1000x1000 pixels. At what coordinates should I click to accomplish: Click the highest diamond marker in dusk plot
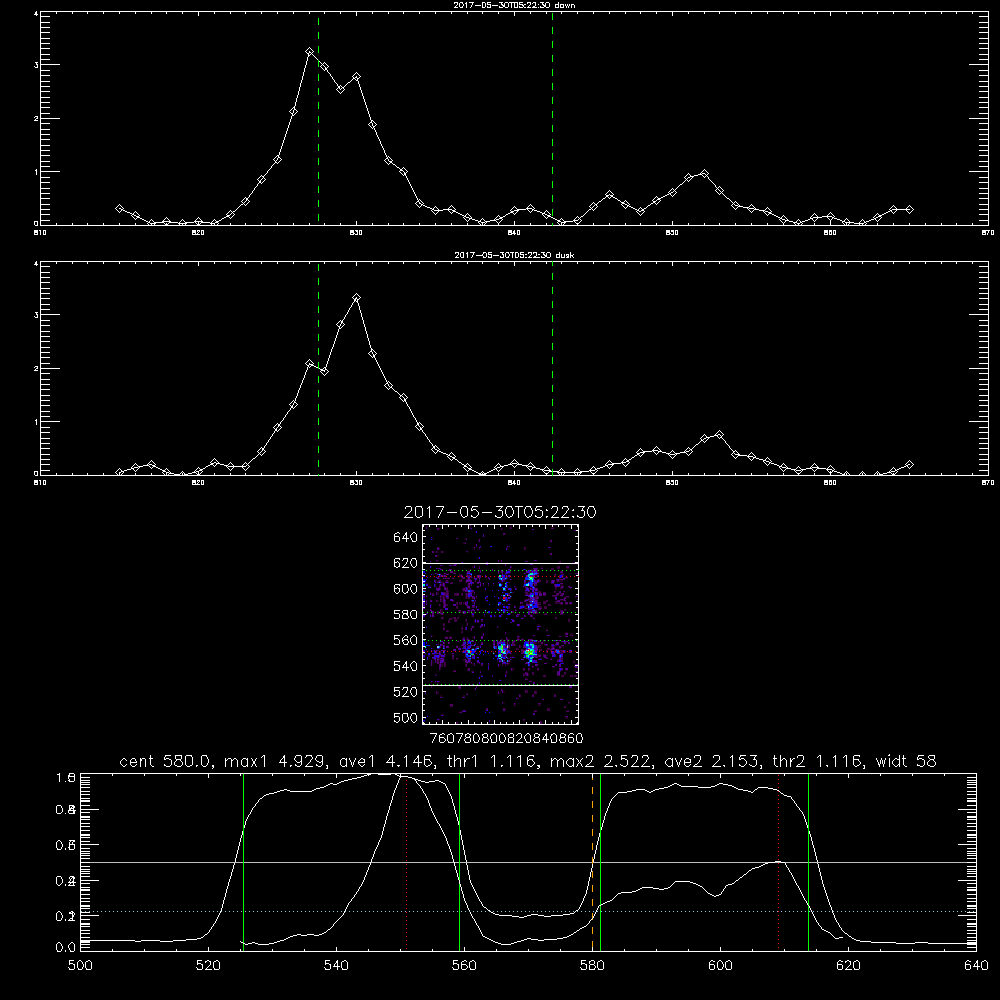[x=357, y=298]
